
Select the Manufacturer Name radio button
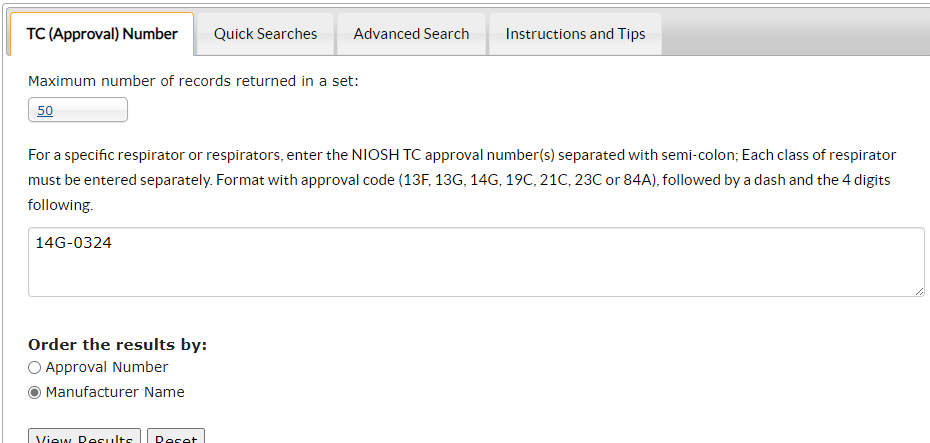tap(35, 393)
